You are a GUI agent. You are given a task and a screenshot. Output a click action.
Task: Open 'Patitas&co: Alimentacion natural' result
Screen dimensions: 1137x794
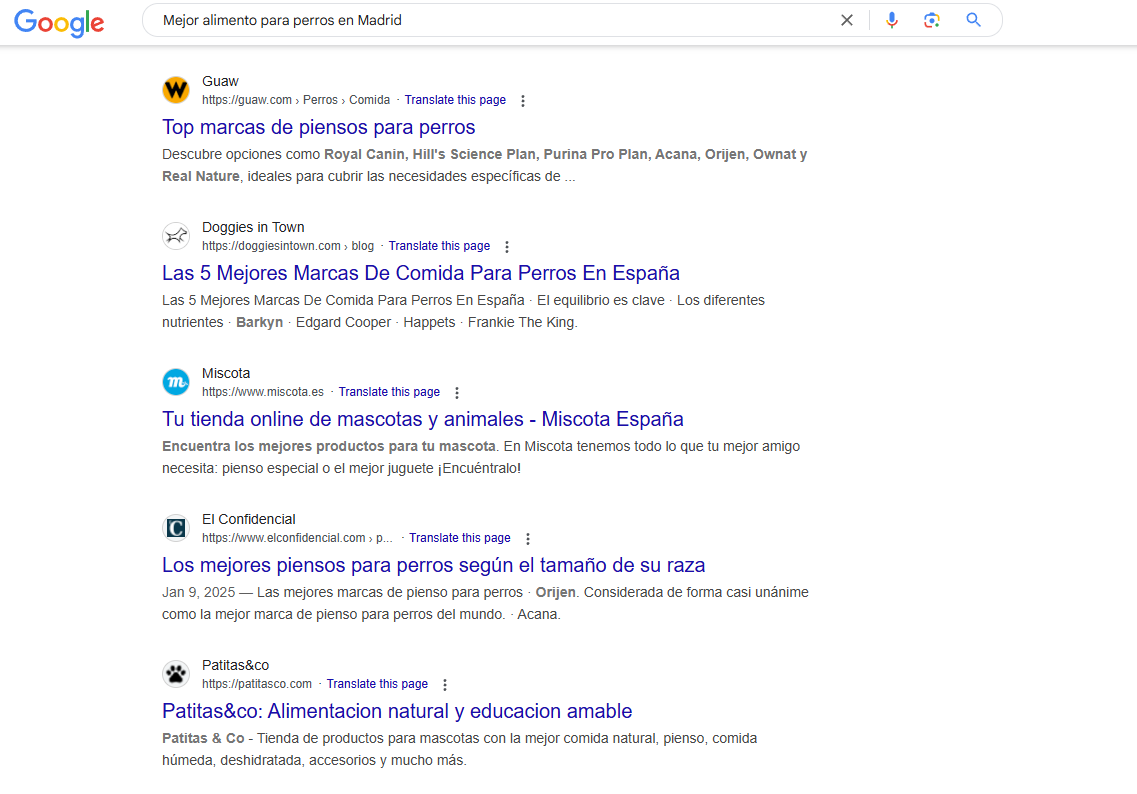pyautogui.click(x=397, y=711)
